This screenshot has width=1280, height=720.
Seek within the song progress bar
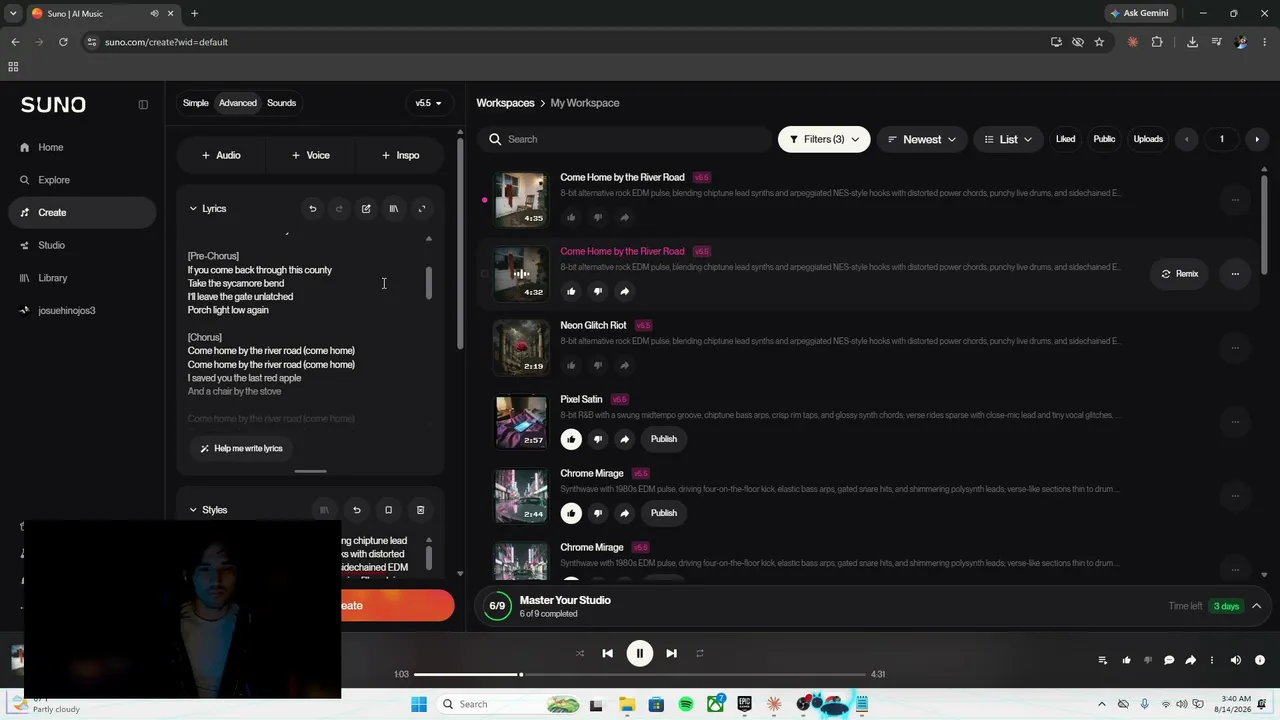click(640, 675)
